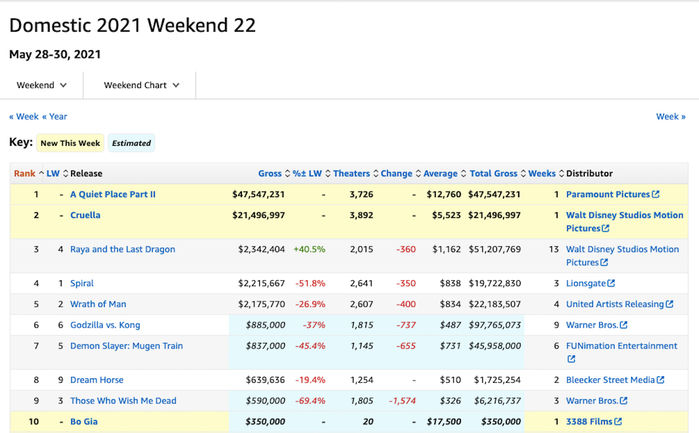Click sort arrows beside Gross header
Viewport: 699px width, 433px height.
(x=288, y=173)
